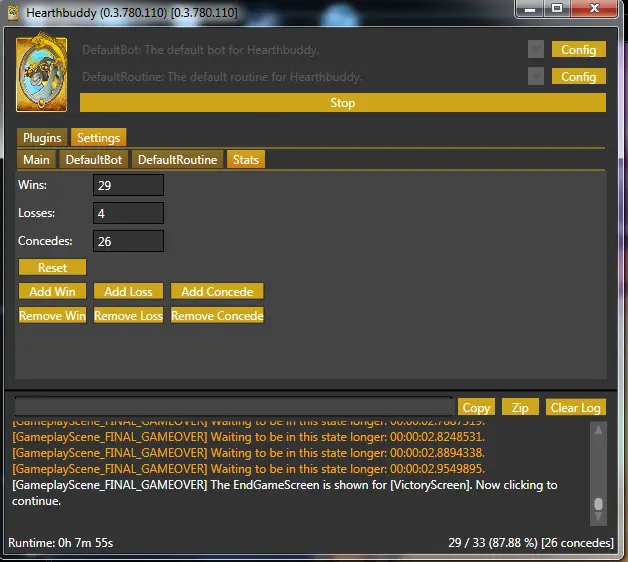The image size is (628, 562).
Task: Toggle the DefaultBot checkbox
Action: pyautogui.click(x=536, y=49)
